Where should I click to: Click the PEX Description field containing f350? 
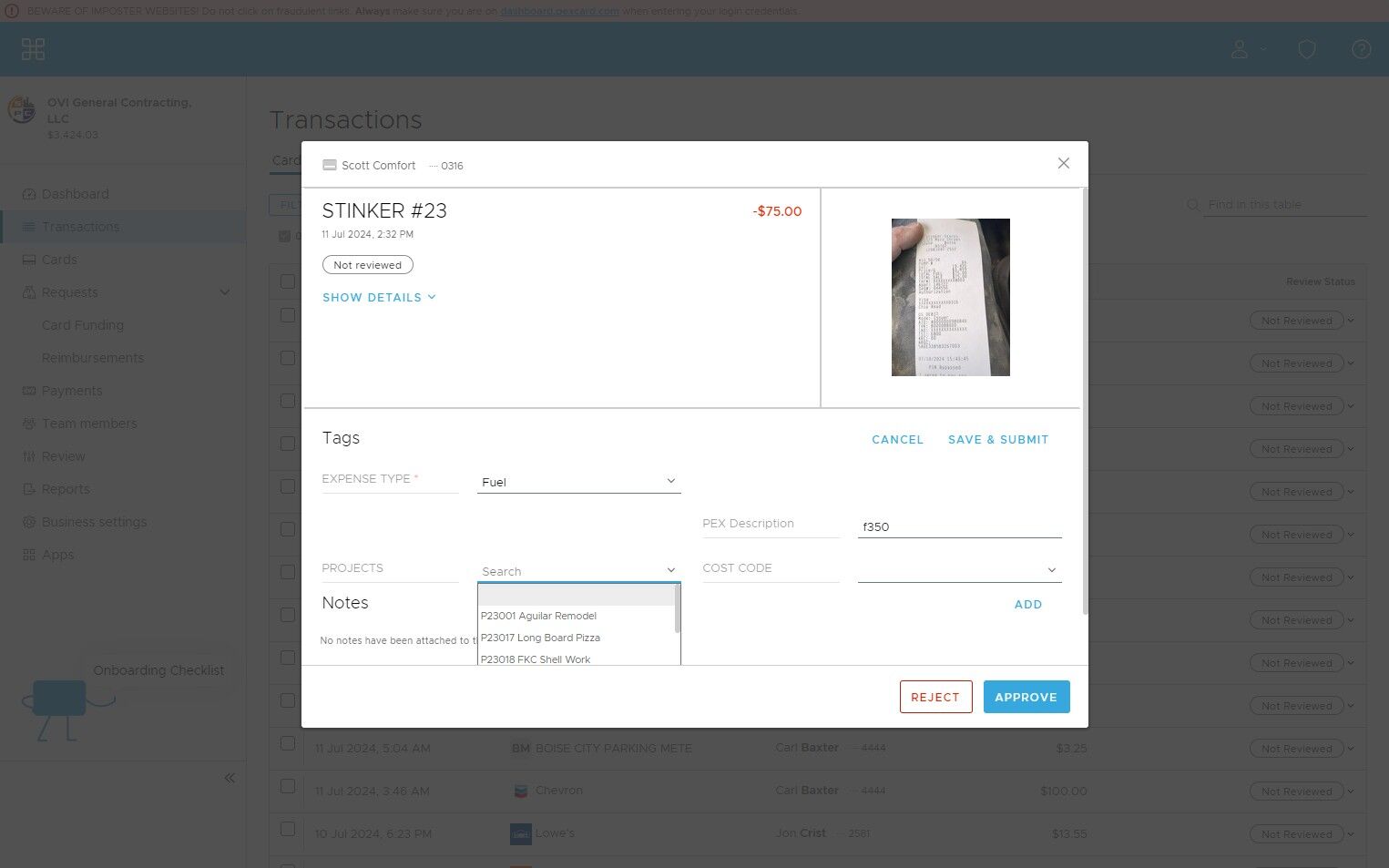[959, 526]
